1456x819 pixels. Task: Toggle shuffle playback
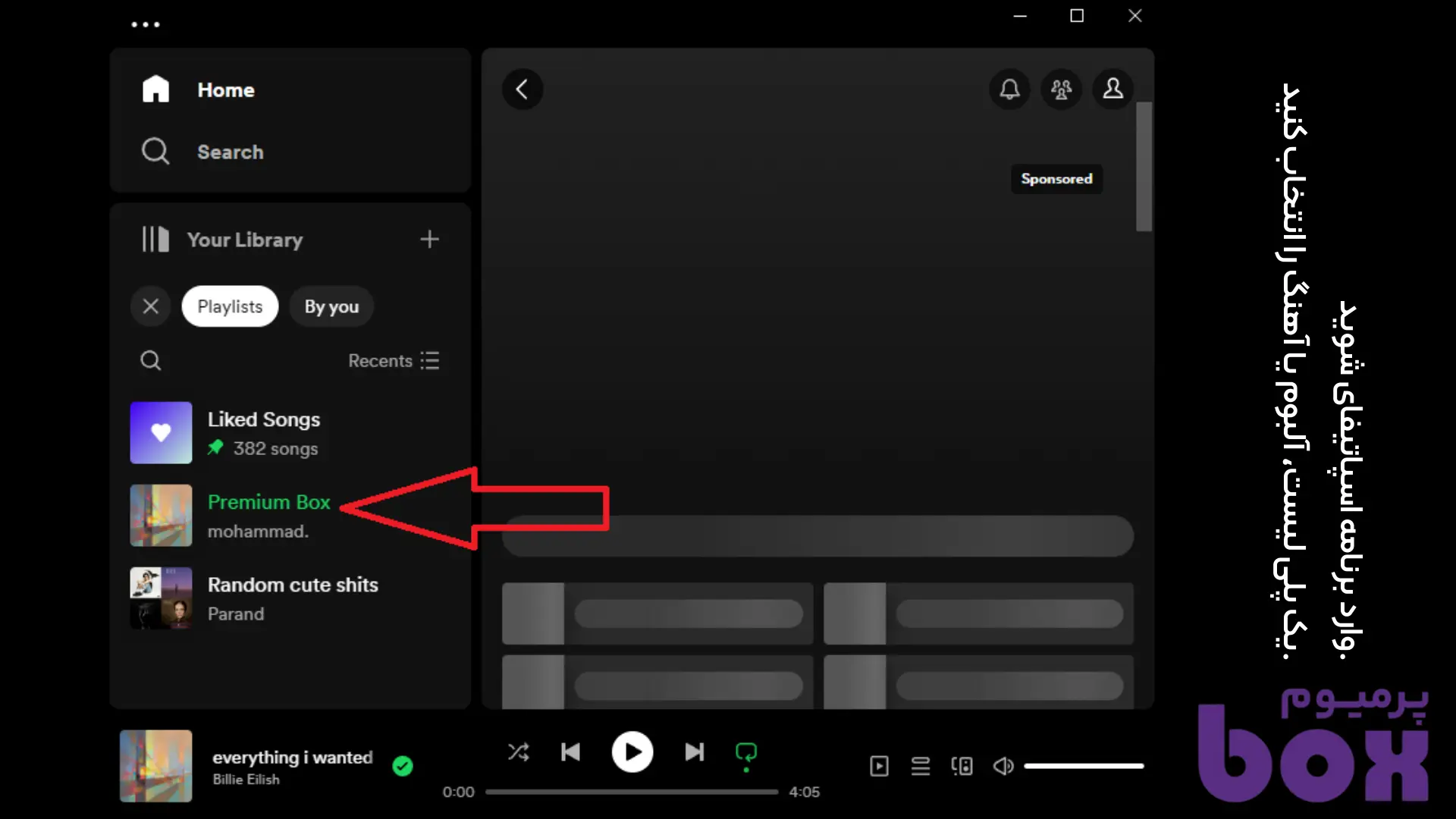519,752
